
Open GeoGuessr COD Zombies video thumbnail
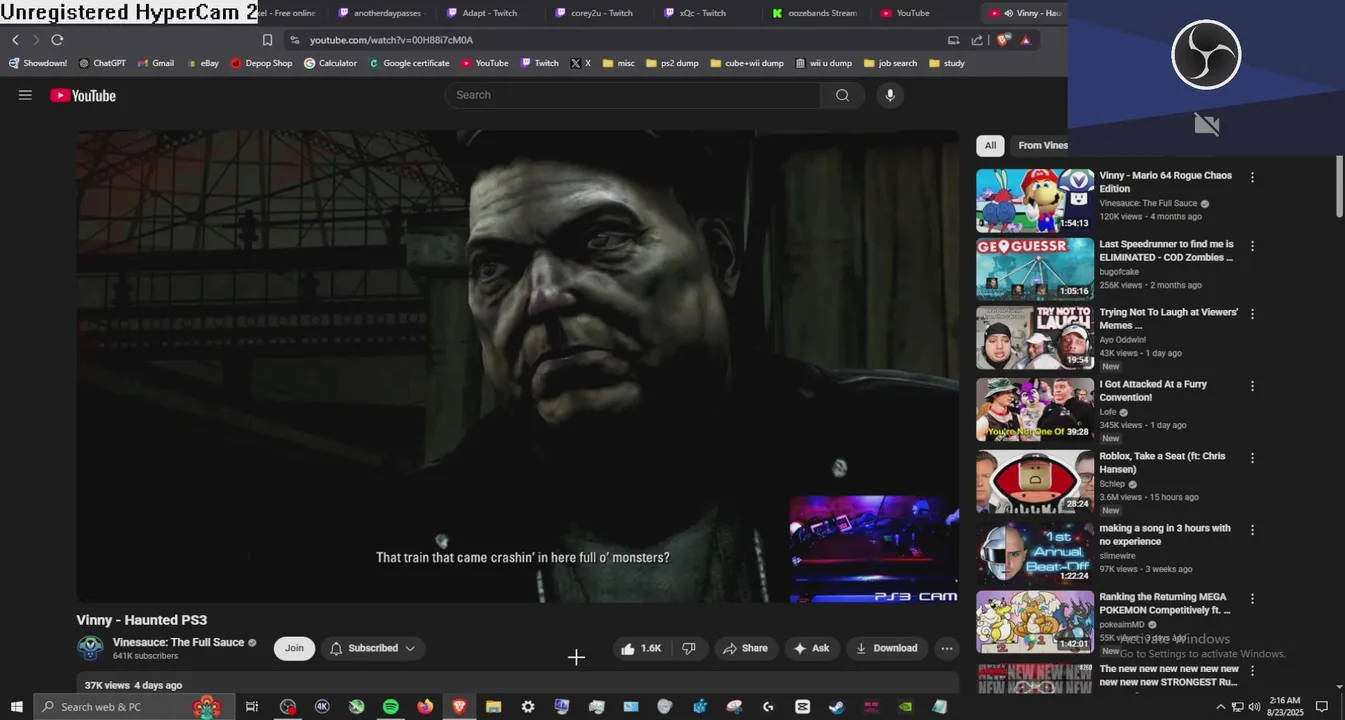click(x=1035, y=269)
